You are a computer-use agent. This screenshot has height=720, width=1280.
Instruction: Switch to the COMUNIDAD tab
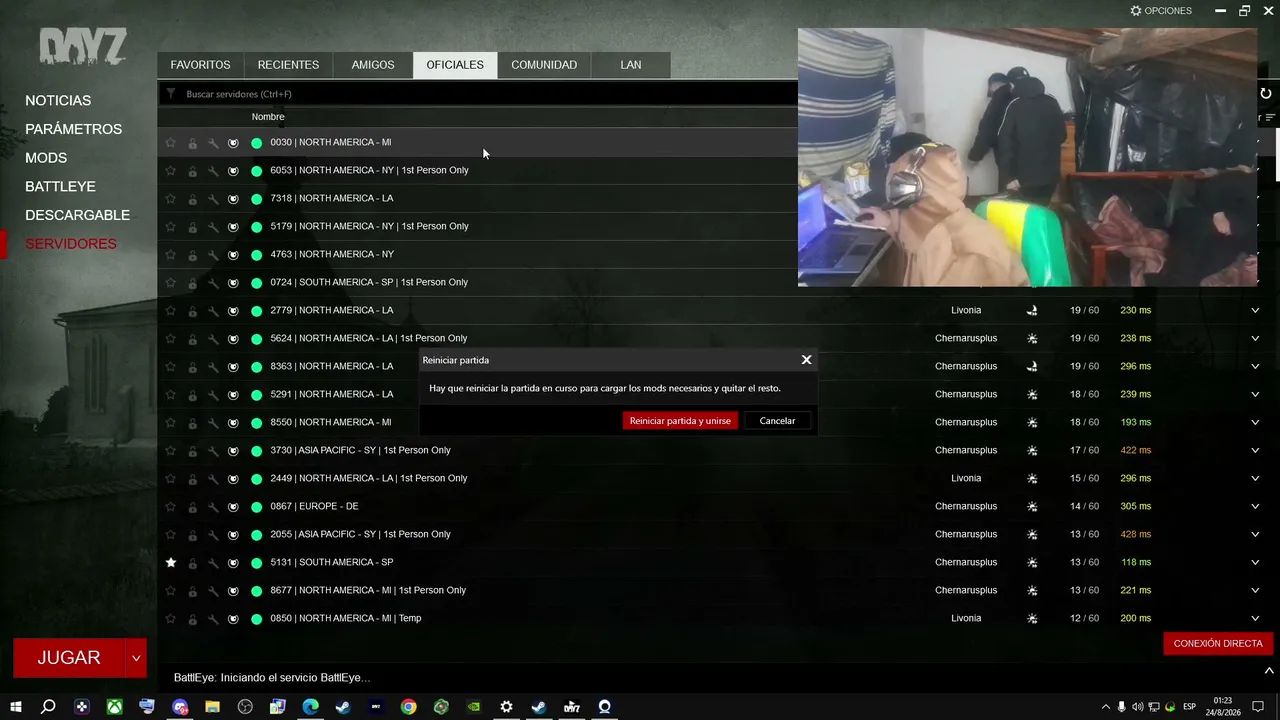click(x=544, y=65)
